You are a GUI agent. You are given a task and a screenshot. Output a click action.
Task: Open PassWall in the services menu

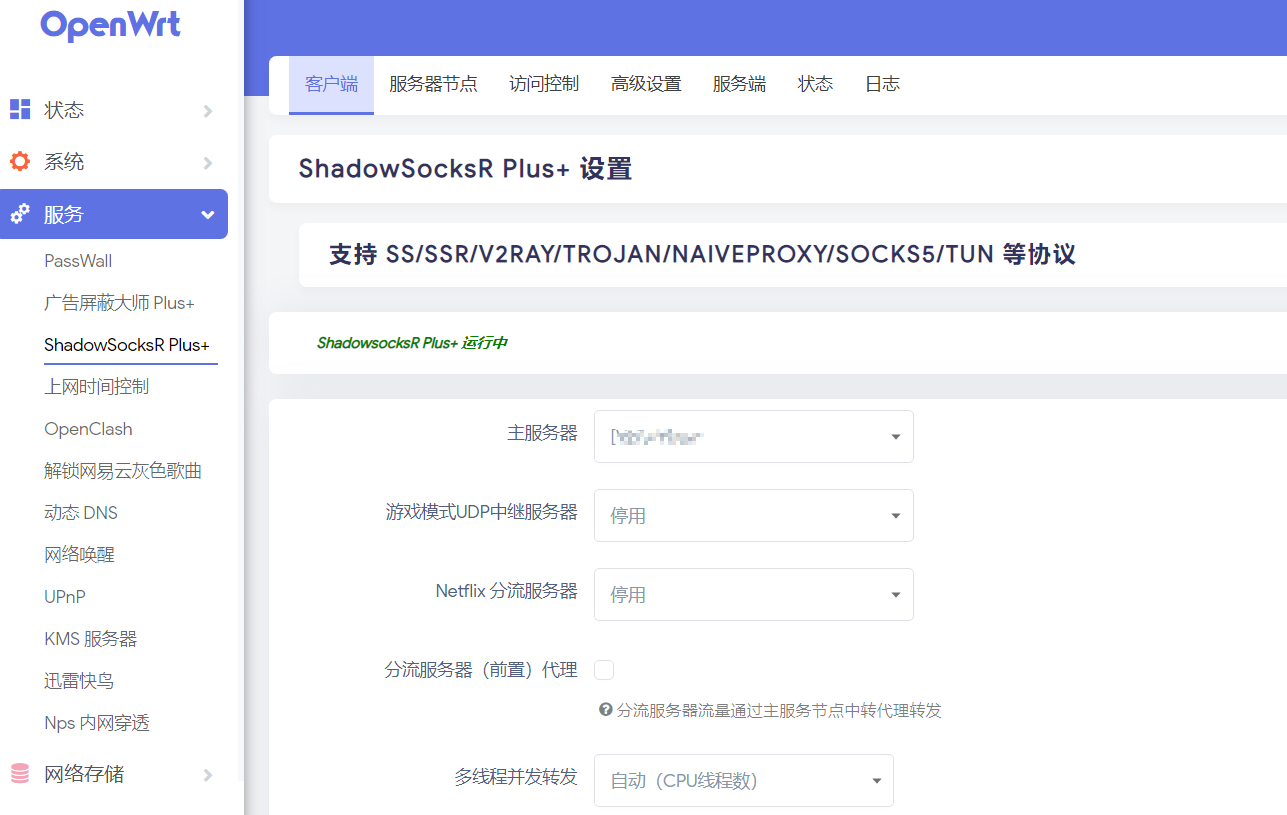(78, 261)
